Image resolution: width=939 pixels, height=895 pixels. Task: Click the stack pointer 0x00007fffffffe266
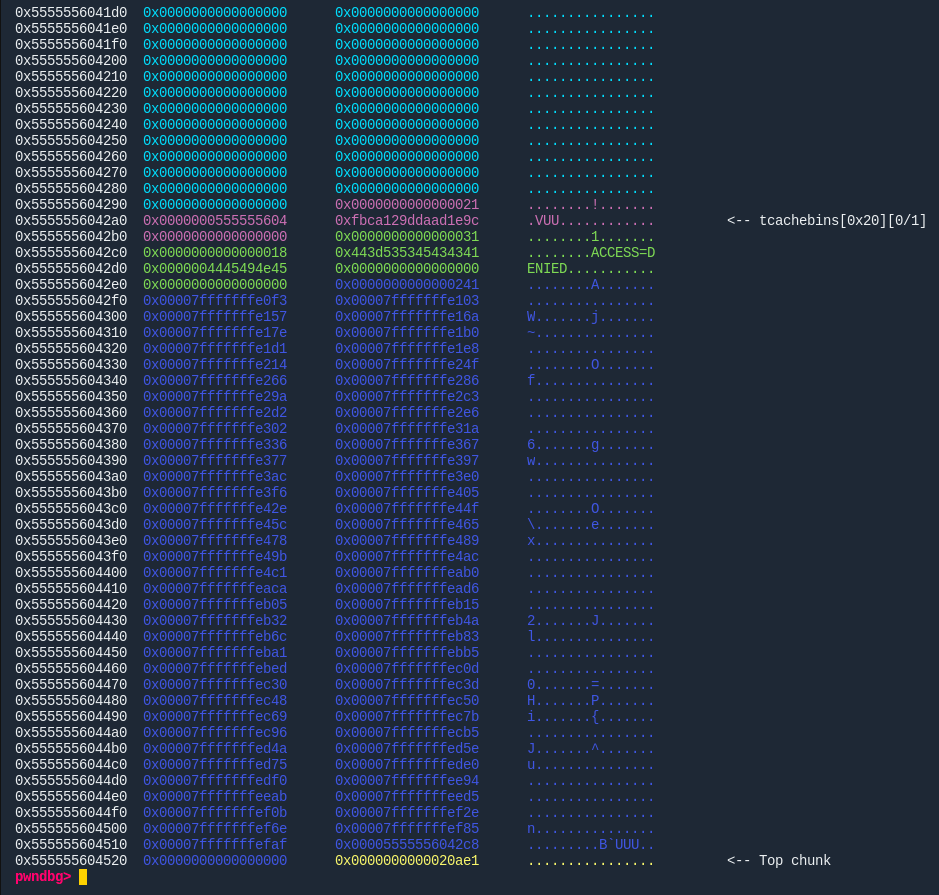coord(215,380)
